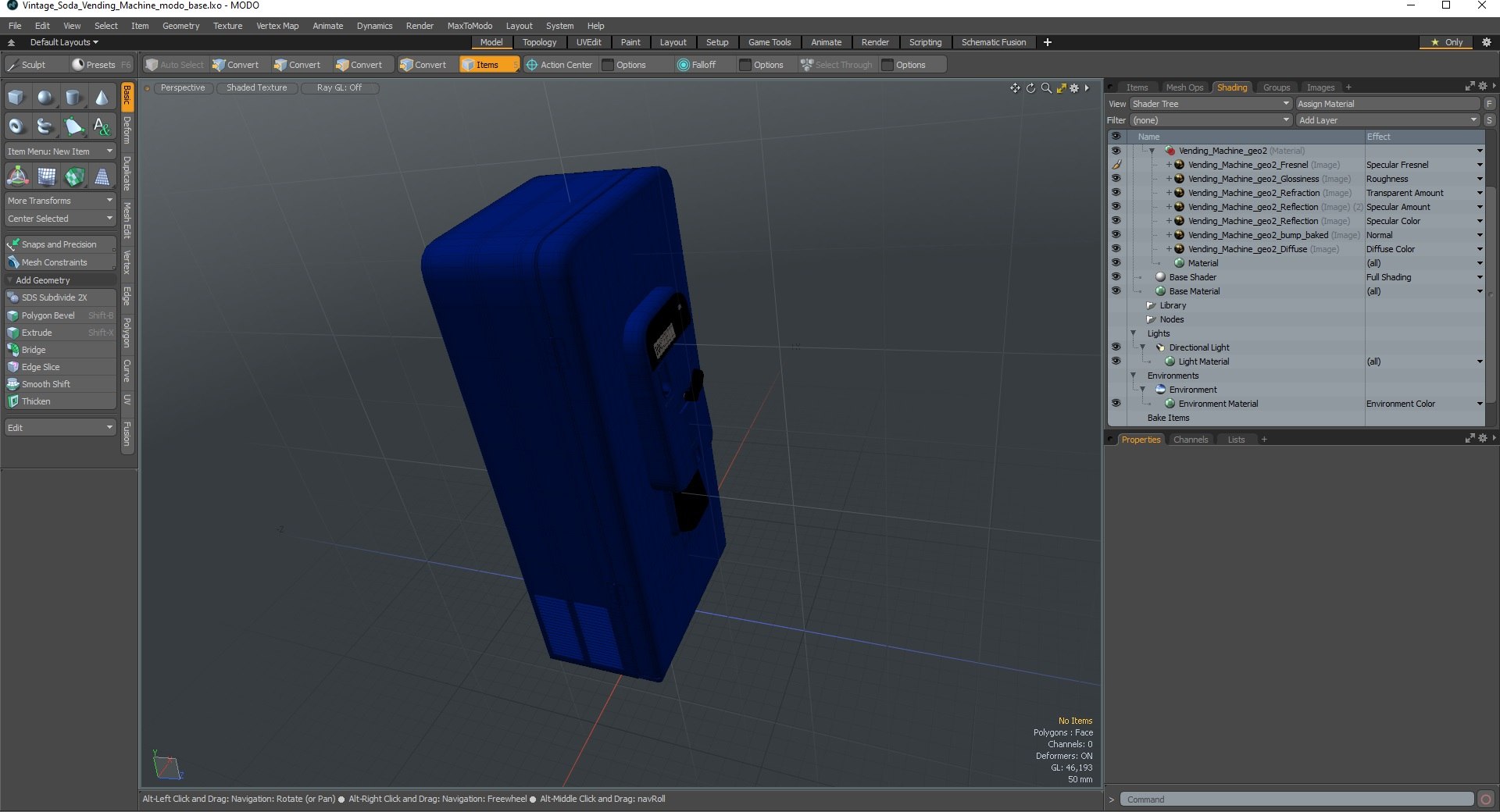Select the Environment tree item
The image size is (1500, 812).
(x=1193, y=390)
